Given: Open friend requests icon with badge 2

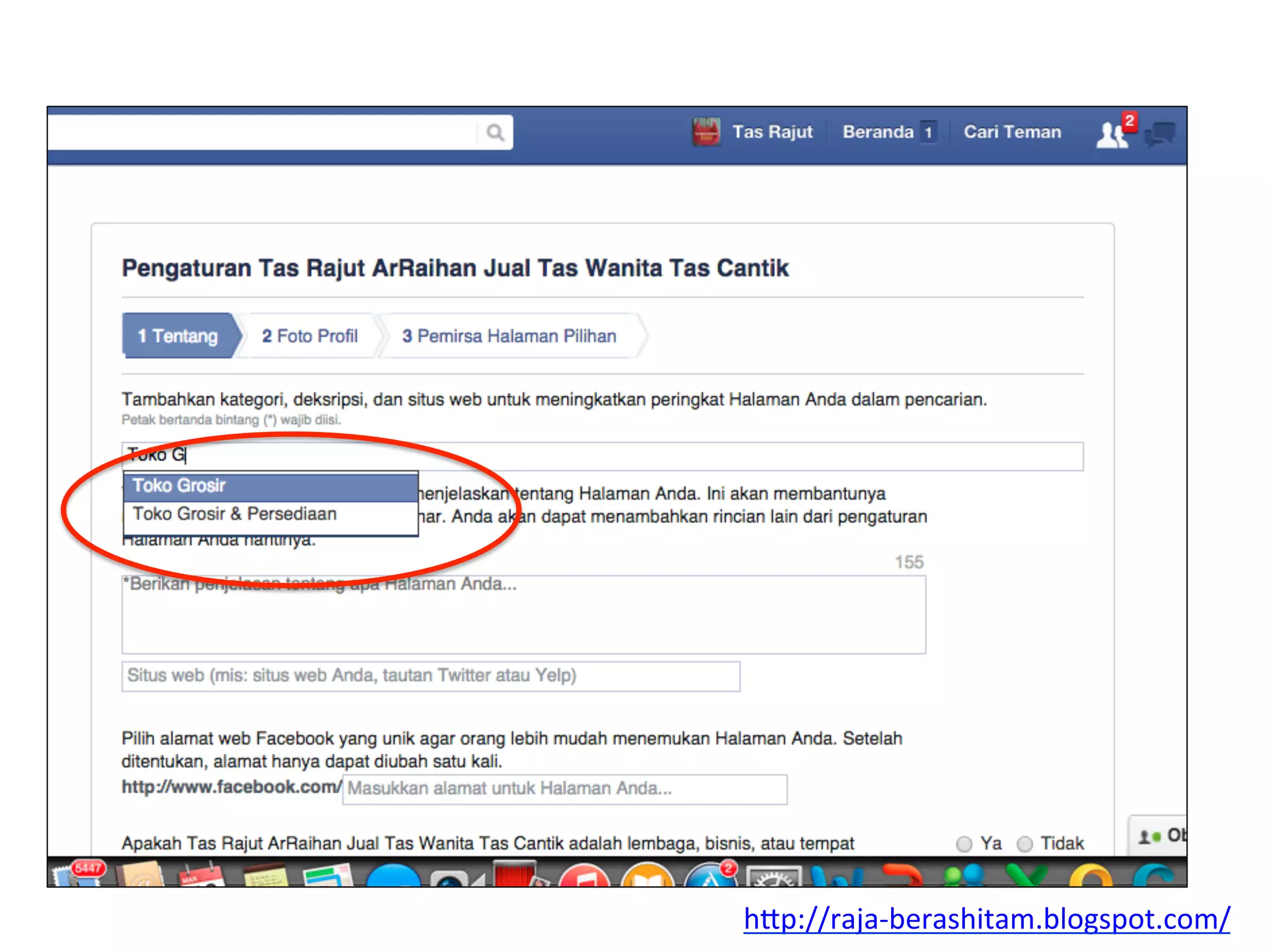Looking at the screenshot, I should tap(1114, 132).
